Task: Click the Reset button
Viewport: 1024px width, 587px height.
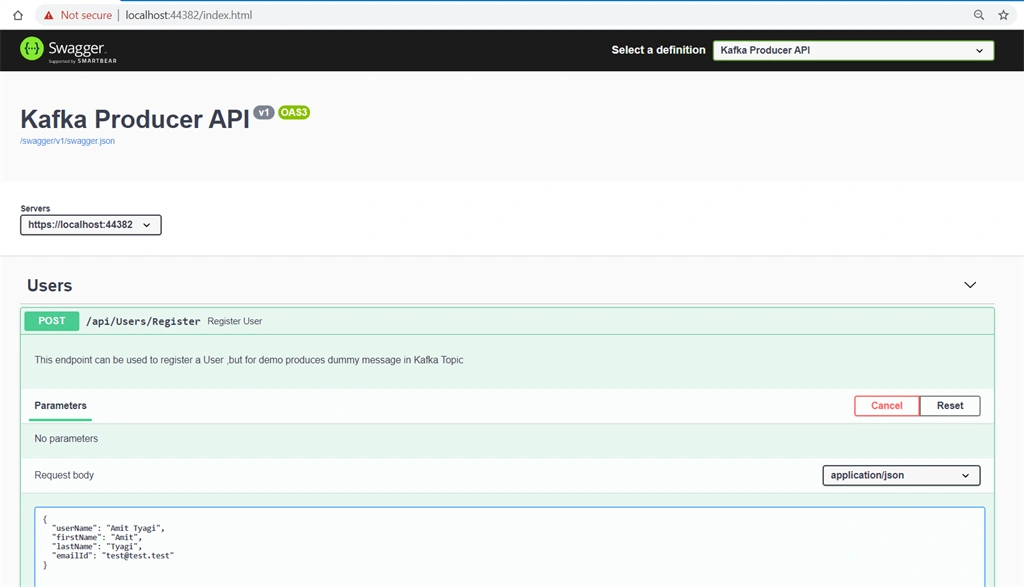Action: (950, 405)
